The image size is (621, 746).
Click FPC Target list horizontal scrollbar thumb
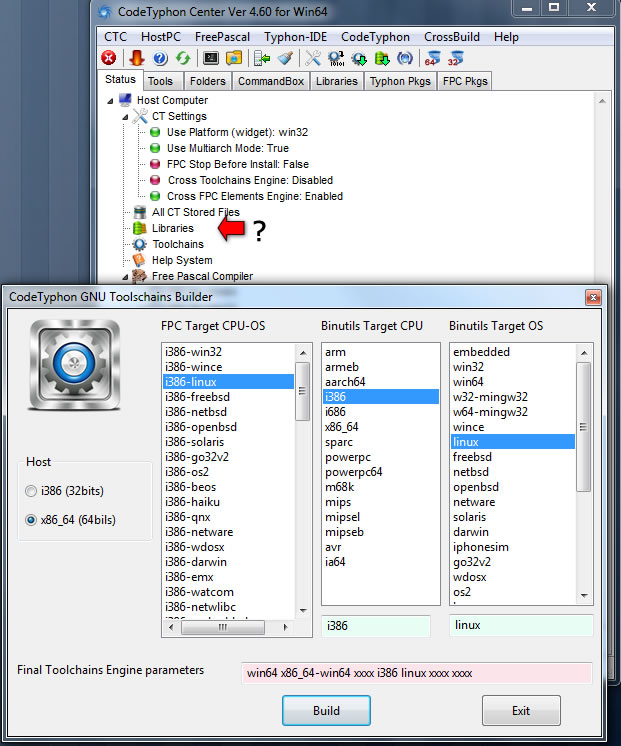click(x=223, y=627)
